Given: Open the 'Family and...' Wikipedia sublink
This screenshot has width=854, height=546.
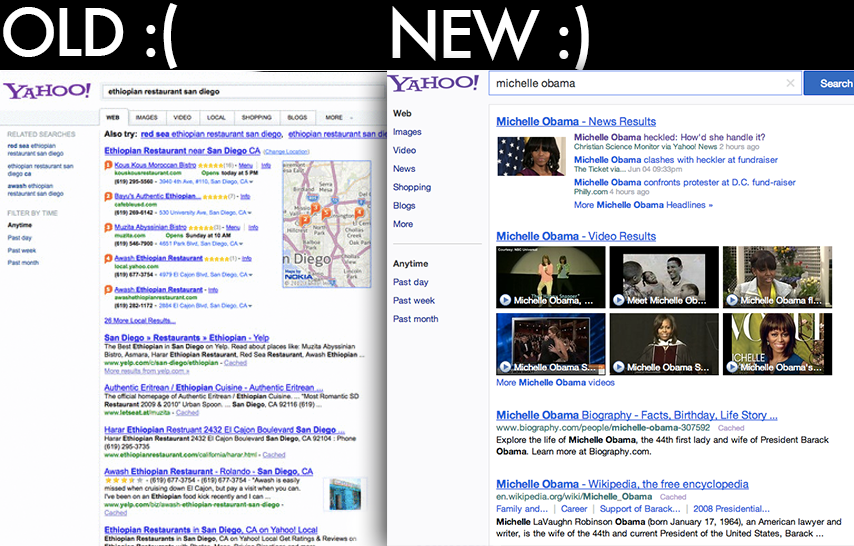Looking at the screenshot, I should (522, 509).
